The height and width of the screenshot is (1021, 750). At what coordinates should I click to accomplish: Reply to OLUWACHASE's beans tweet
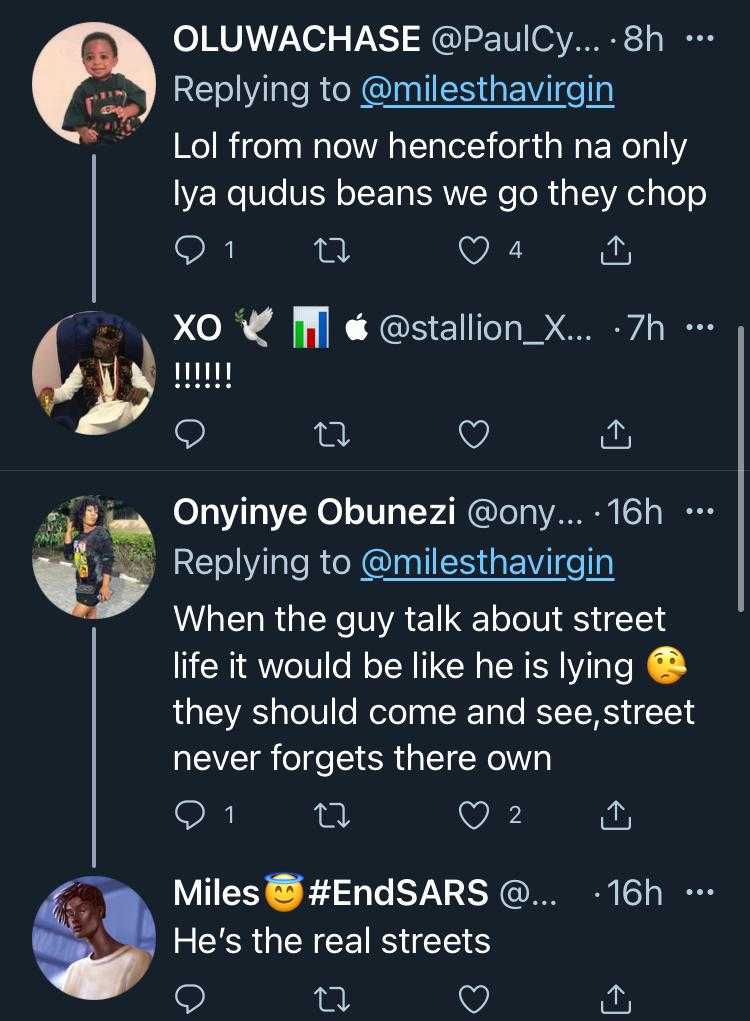click(190, 252)
